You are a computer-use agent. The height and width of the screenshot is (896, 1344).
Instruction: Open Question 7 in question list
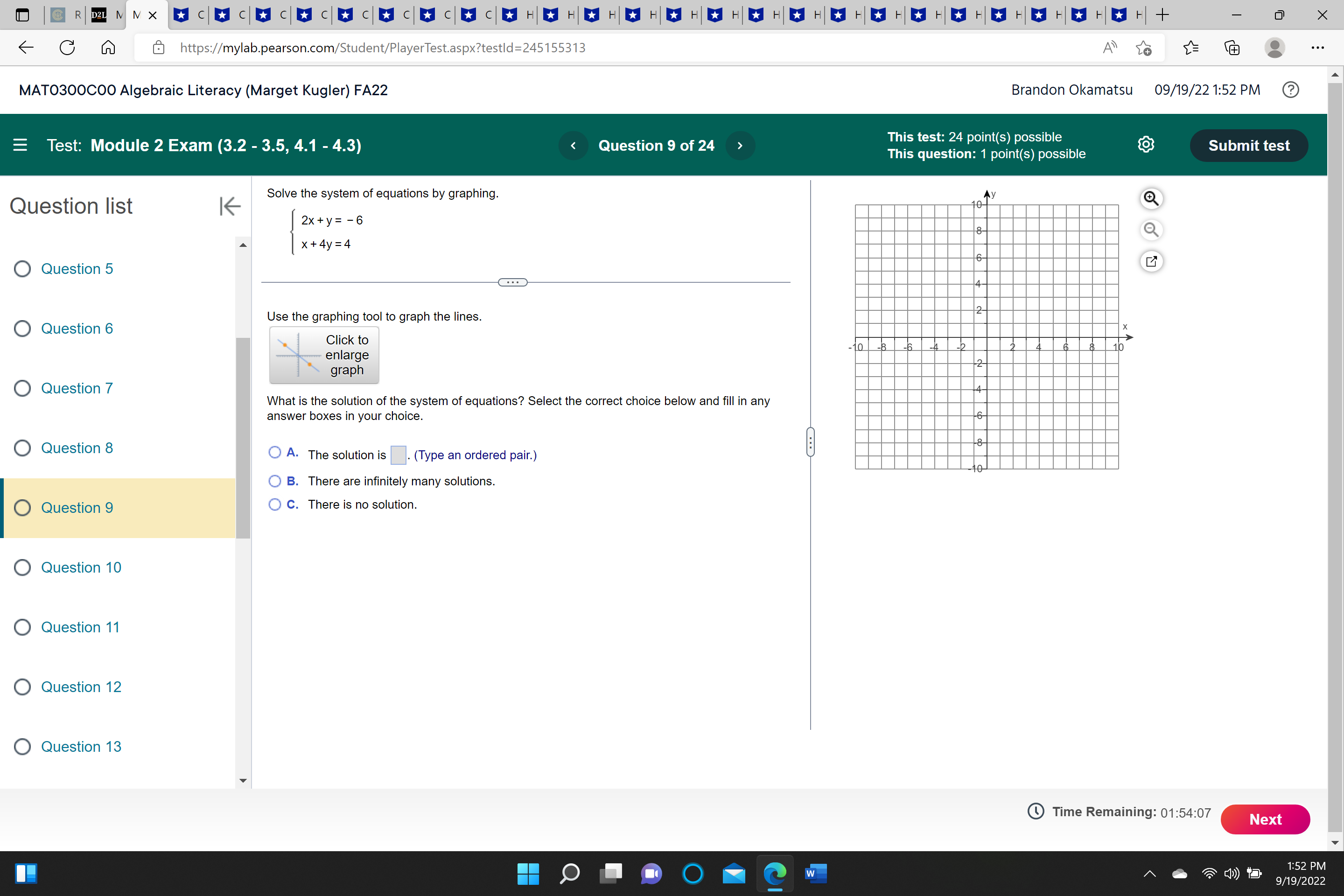(x=77, y=389)
